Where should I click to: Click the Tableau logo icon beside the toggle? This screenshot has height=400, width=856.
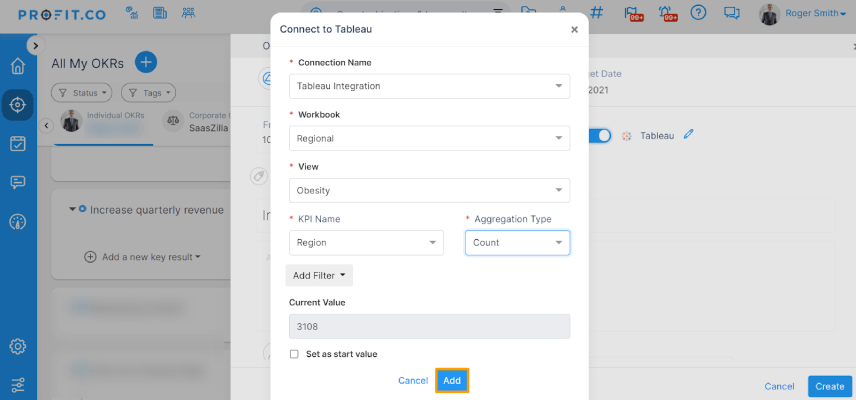(x=627, y=136)
